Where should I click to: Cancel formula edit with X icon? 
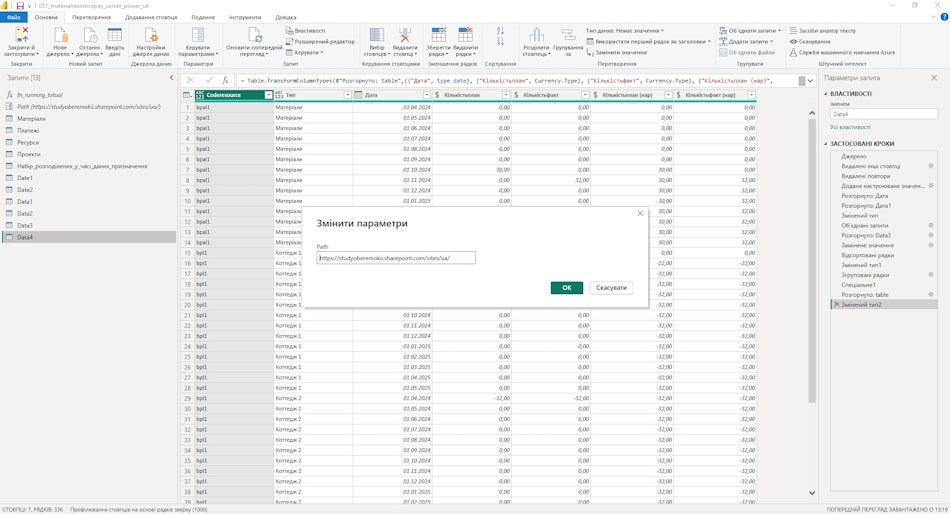point(190,80)
